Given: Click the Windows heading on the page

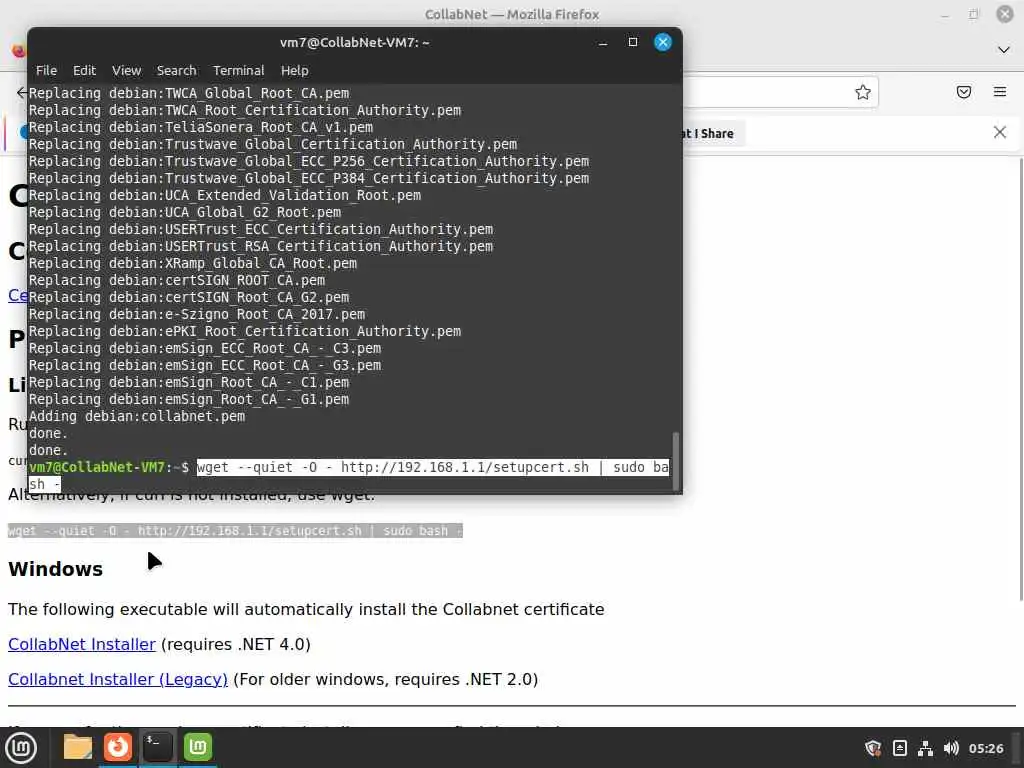Looking at the screenshot, I should (x=56, y=569).
